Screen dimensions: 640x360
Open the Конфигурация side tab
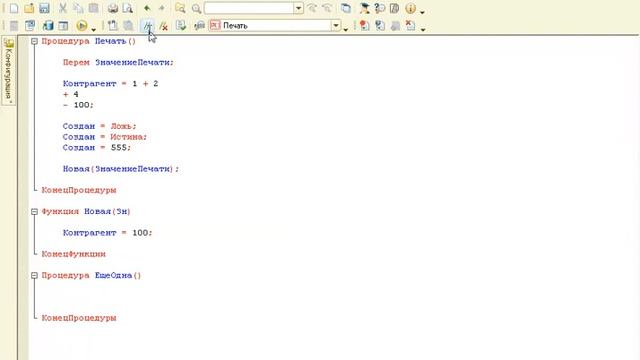coord(9,71)
